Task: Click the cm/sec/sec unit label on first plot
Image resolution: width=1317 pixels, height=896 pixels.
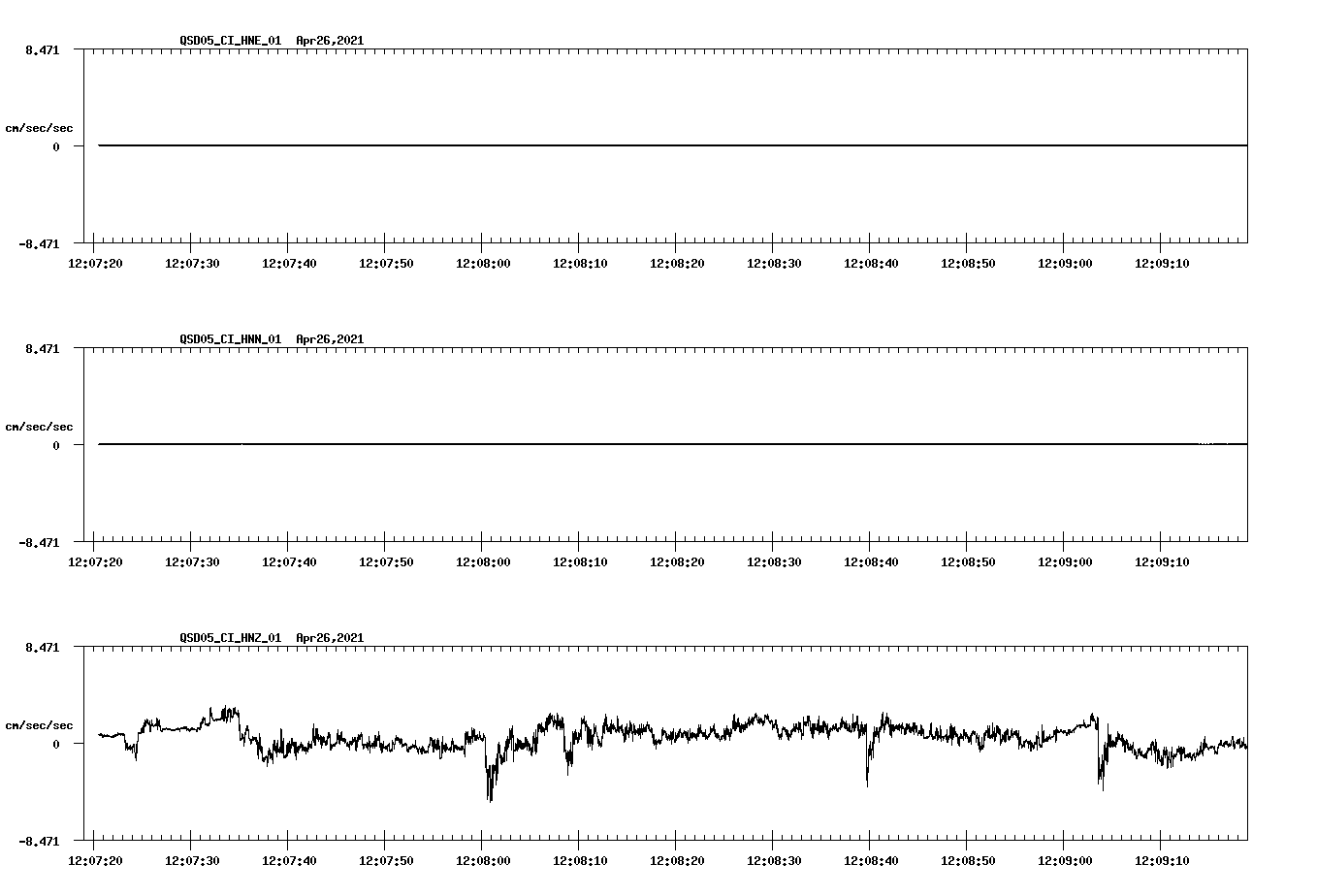Action: coord(39,126)
